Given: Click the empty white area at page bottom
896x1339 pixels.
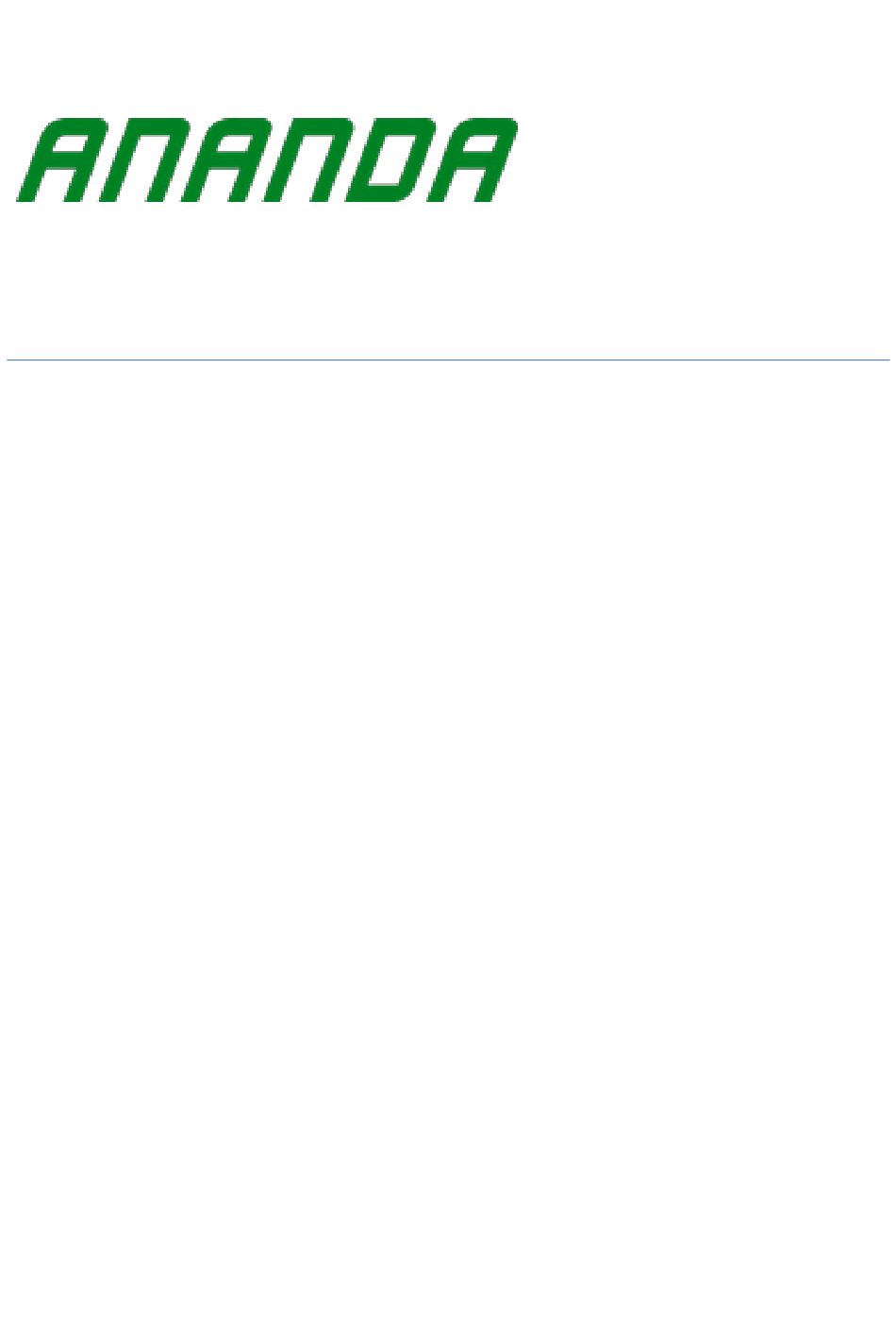Looking at the screenshot, I should click(448, 1274).
